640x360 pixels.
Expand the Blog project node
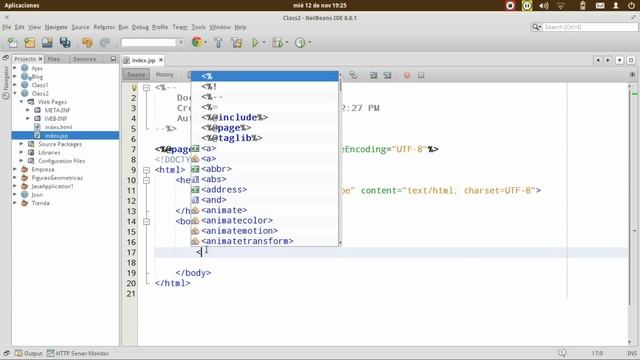(x=15, y=77)
